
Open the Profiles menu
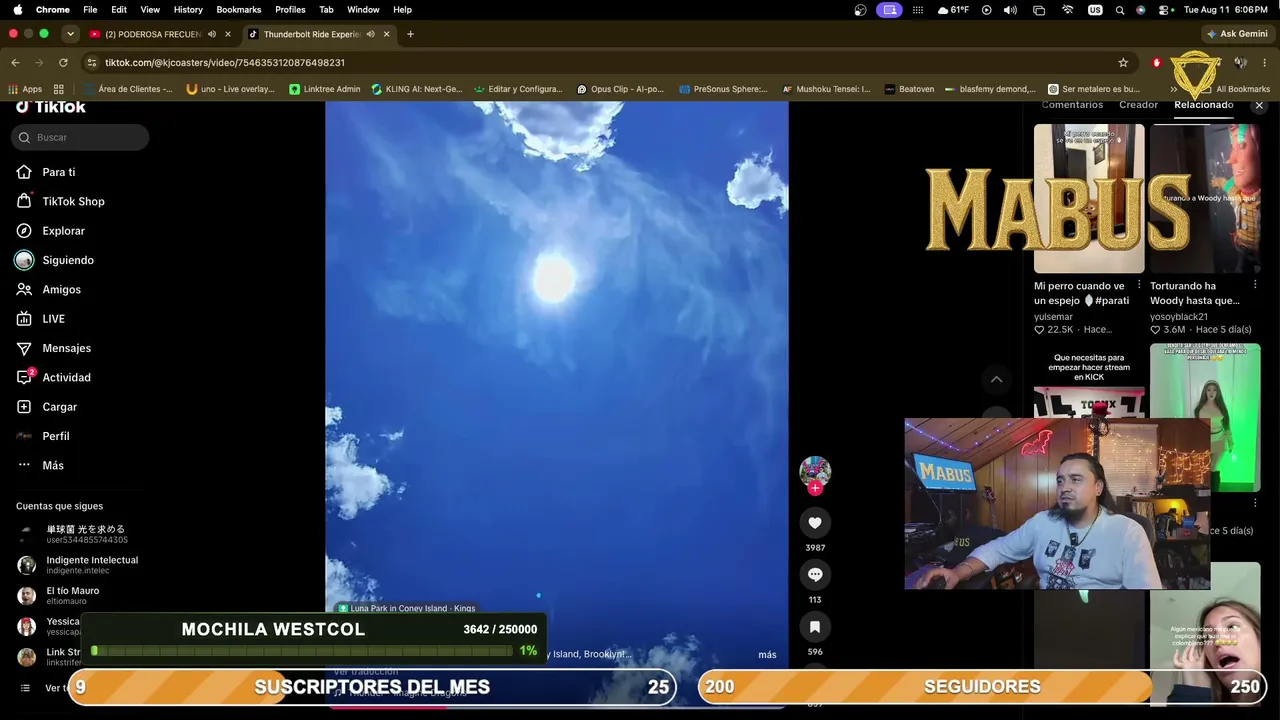(x=290, y=9)
